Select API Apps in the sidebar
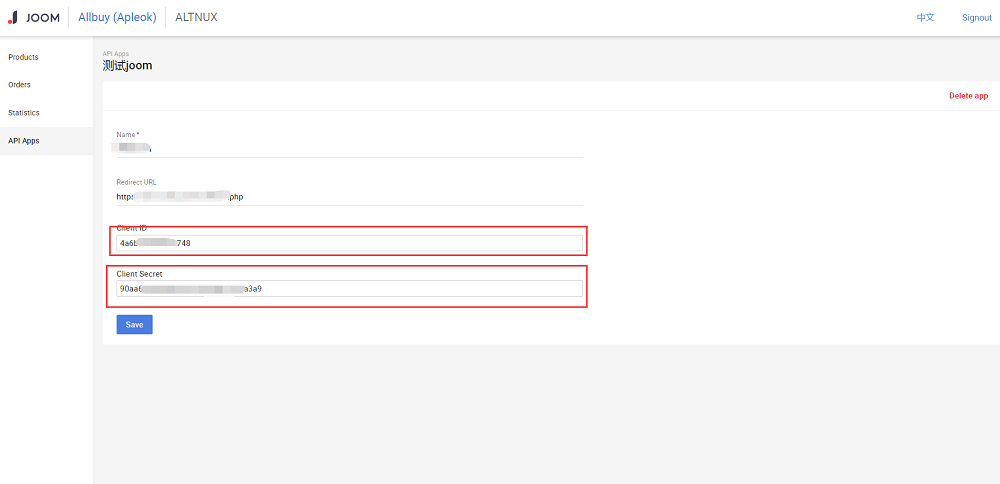The image size is (1000, 484). tap(24, 141)
